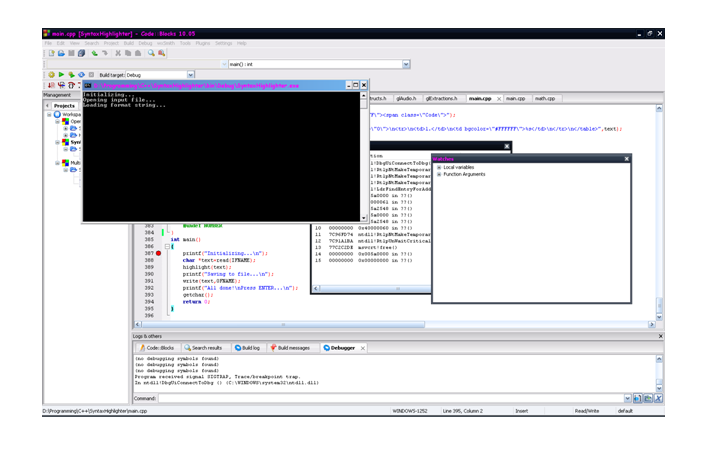The width and height of the screenshot is (720, 450).
Task: Click the Replace toolbar icon
Action: (162, 53)
